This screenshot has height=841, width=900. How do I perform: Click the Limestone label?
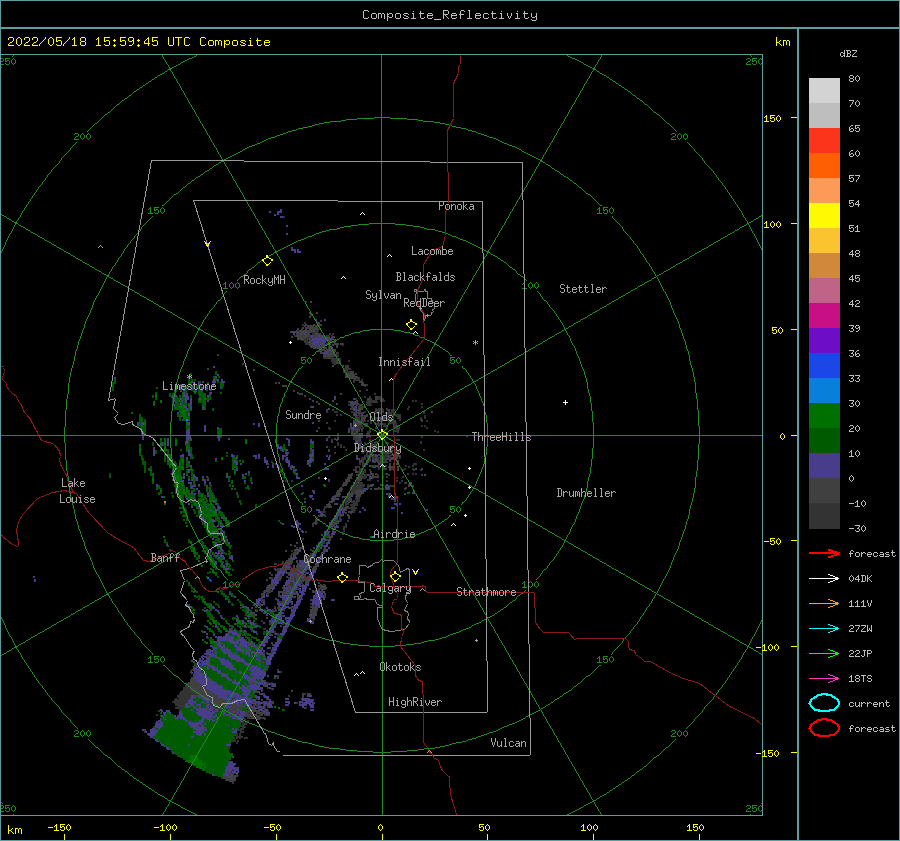pyautogui.click(x=189, y=386)
